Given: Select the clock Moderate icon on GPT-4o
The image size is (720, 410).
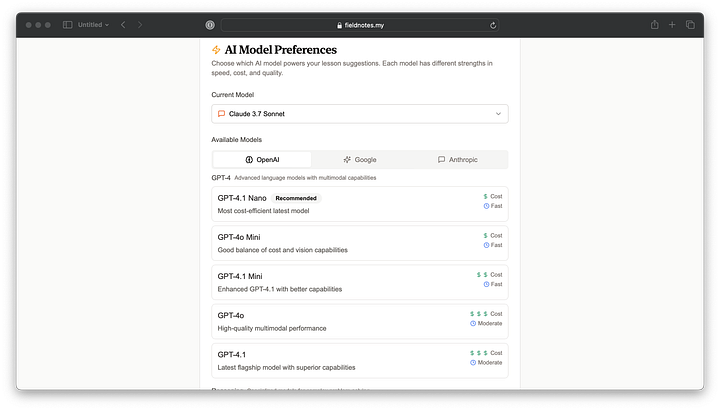Looking at the screenshot, I should coord(473,324).
